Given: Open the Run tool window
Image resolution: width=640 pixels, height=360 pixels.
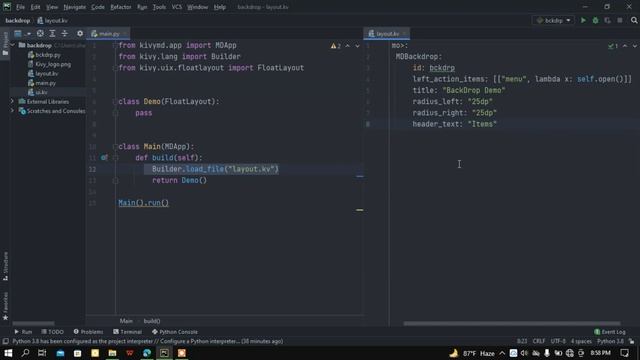Looking at the screenshot, I should (23, 332).
